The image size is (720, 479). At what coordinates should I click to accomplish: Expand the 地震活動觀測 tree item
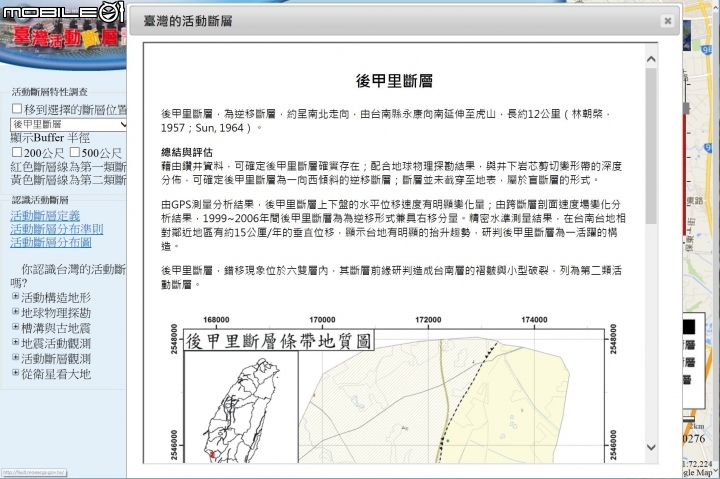tap(15, 342)
